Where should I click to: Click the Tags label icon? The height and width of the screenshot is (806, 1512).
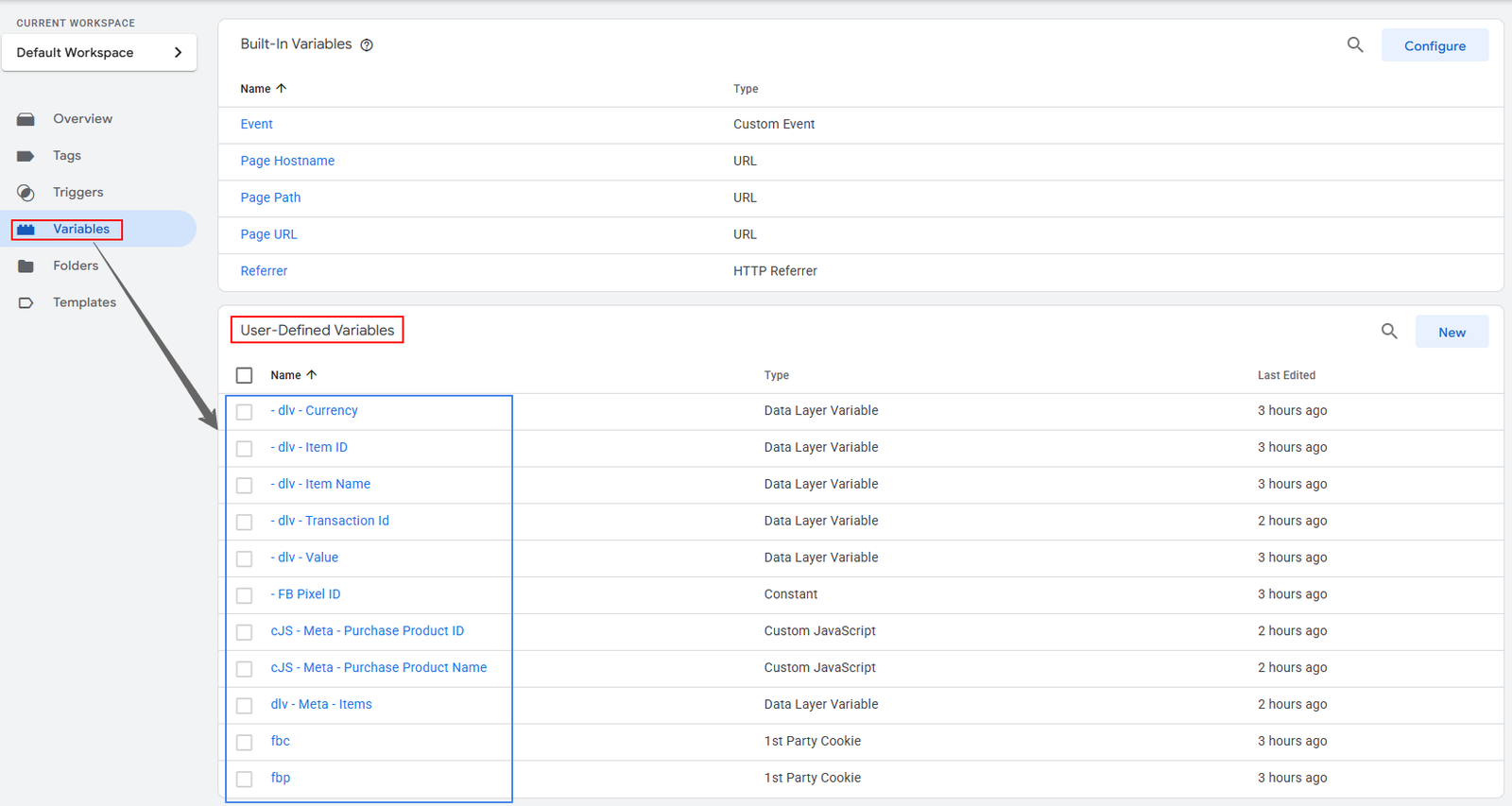click(x=26, y=156)
